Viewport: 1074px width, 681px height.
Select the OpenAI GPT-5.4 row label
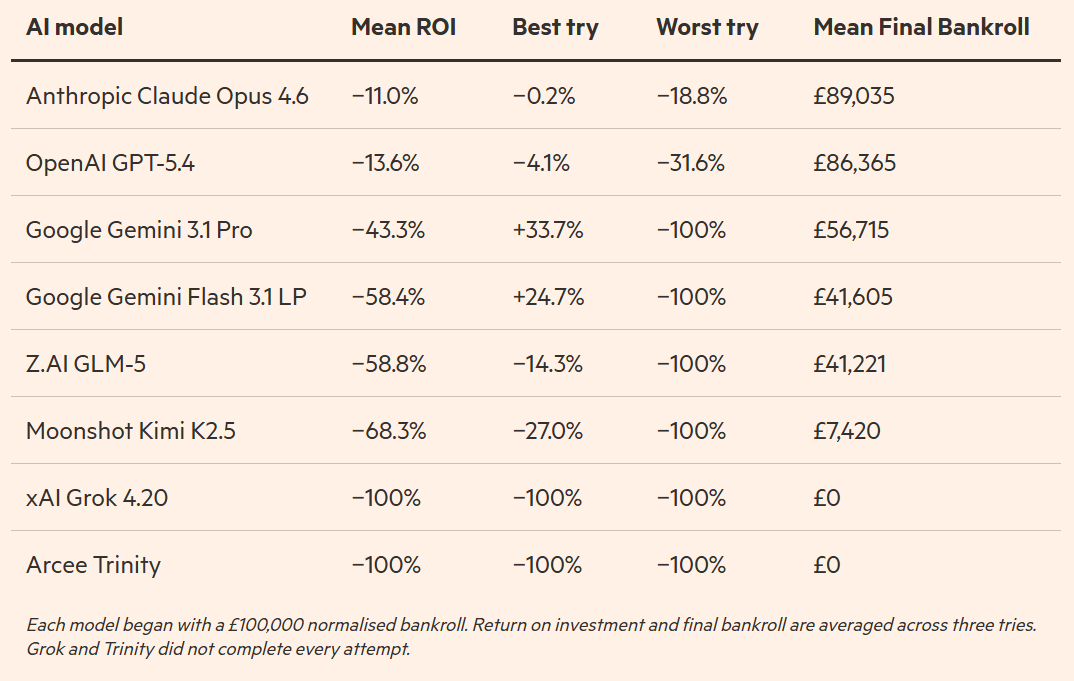110,163
